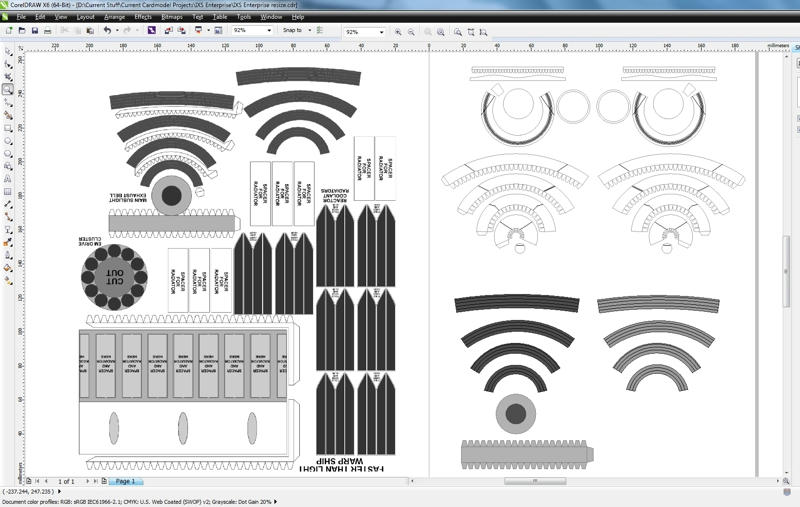Select the Ellipse tool in the toolbox

[x=8, y=141]
